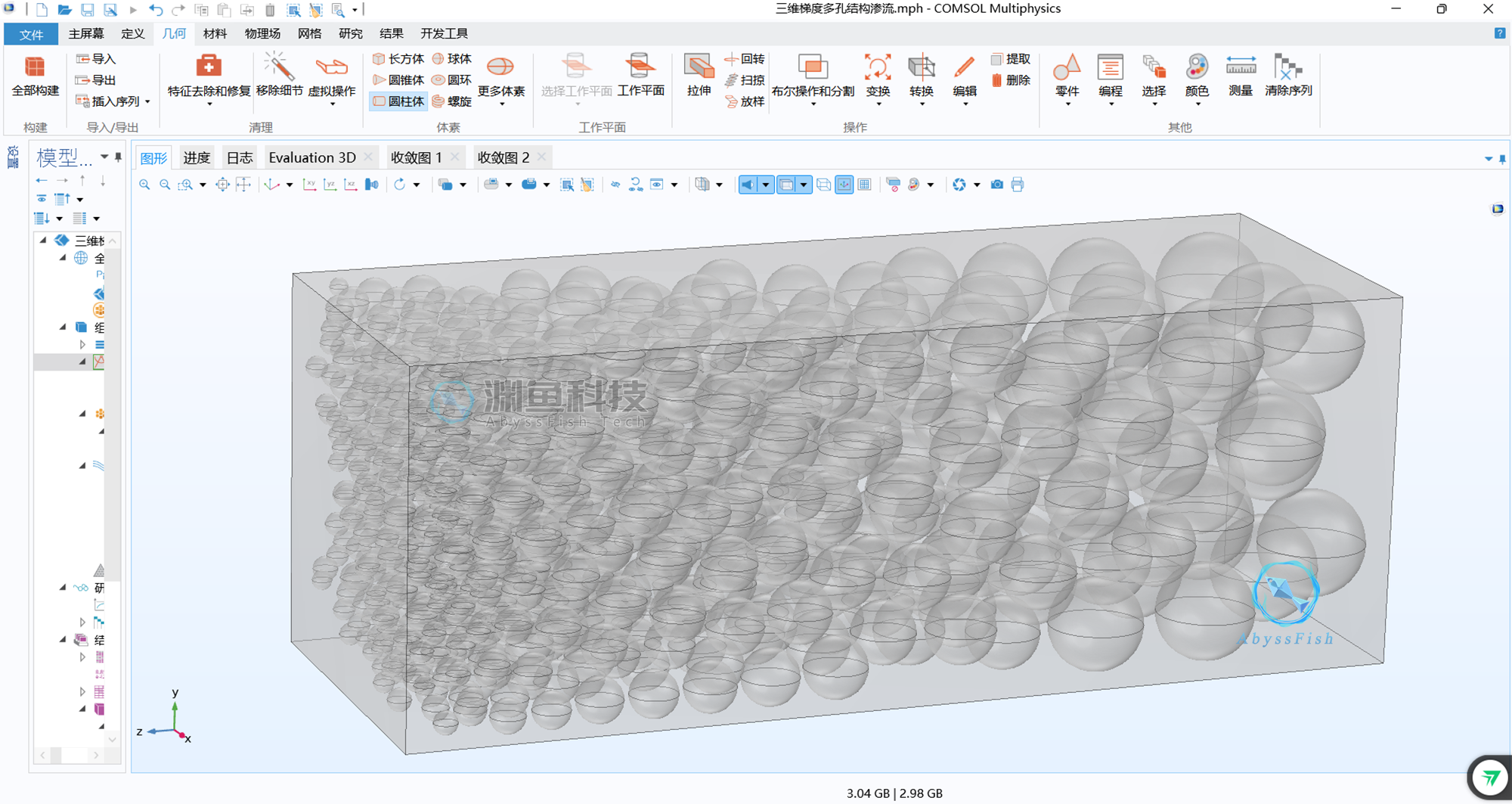Screen dimensions: 1512x804
Task: Toggle the grid display
Action: pos(865,185)
